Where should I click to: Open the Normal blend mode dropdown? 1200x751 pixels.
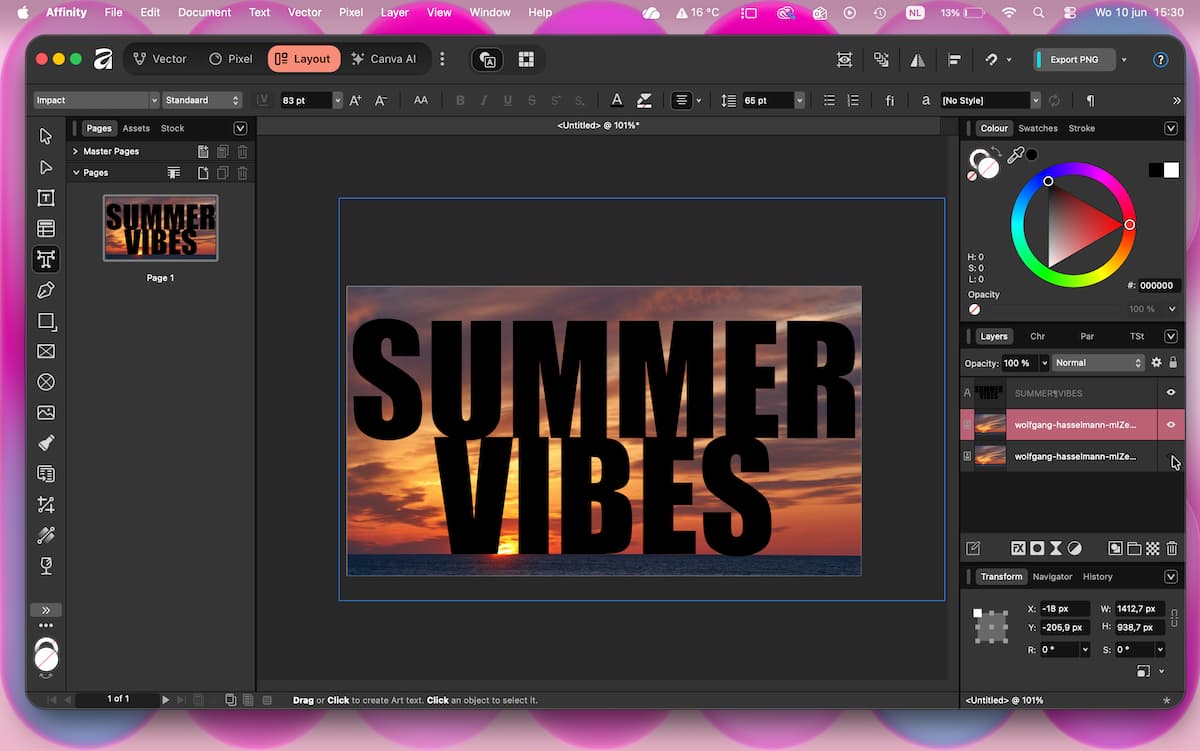point(1098,363)
